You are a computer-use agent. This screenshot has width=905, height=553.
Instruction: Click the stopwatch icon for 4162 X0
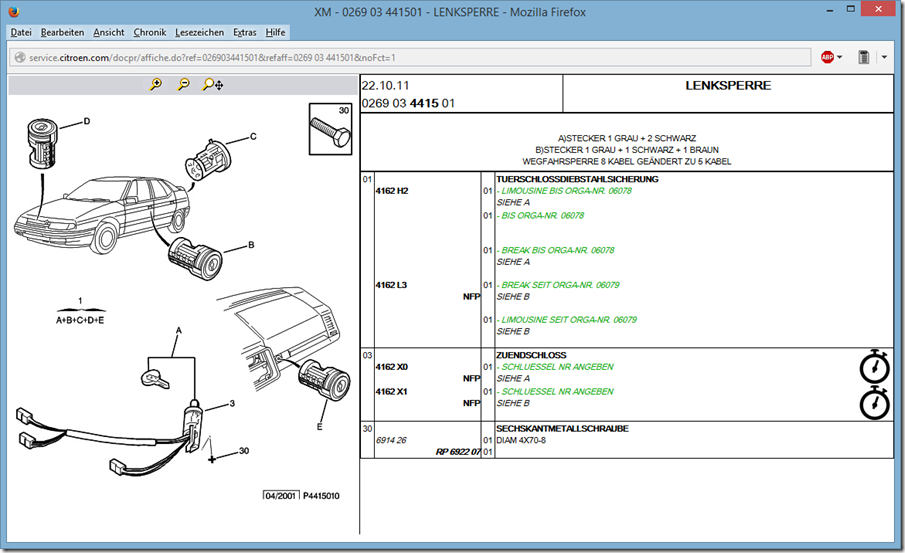[874, 366]
